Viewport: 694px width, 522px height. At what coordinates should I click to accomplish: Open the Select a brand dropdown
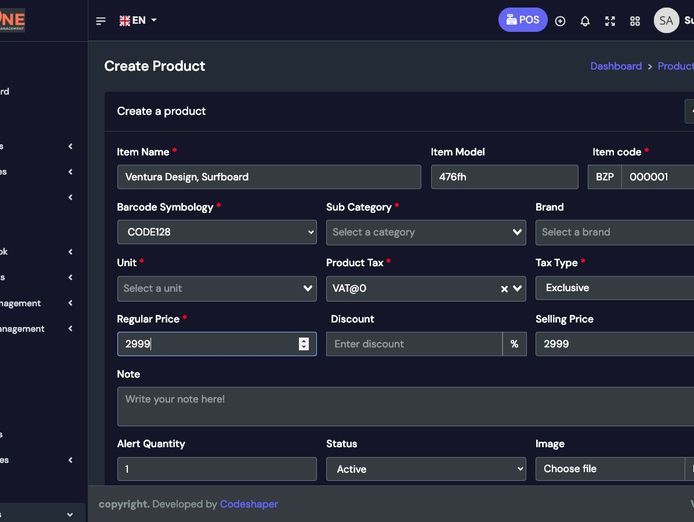pyautogui.click(x=614, y=232)
